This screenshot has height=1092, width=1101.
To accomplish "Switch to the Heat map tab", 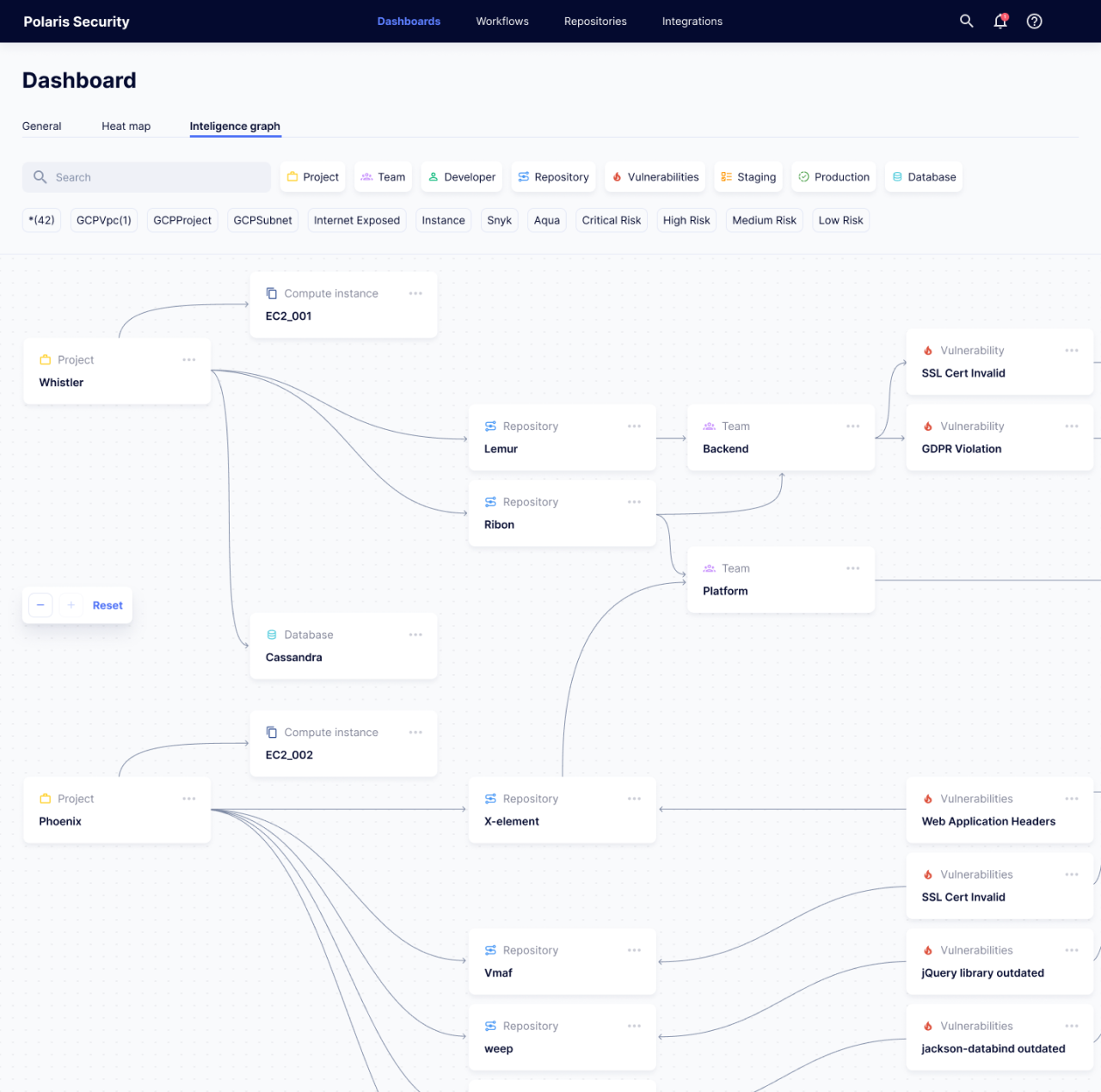I will click(126, 126).
